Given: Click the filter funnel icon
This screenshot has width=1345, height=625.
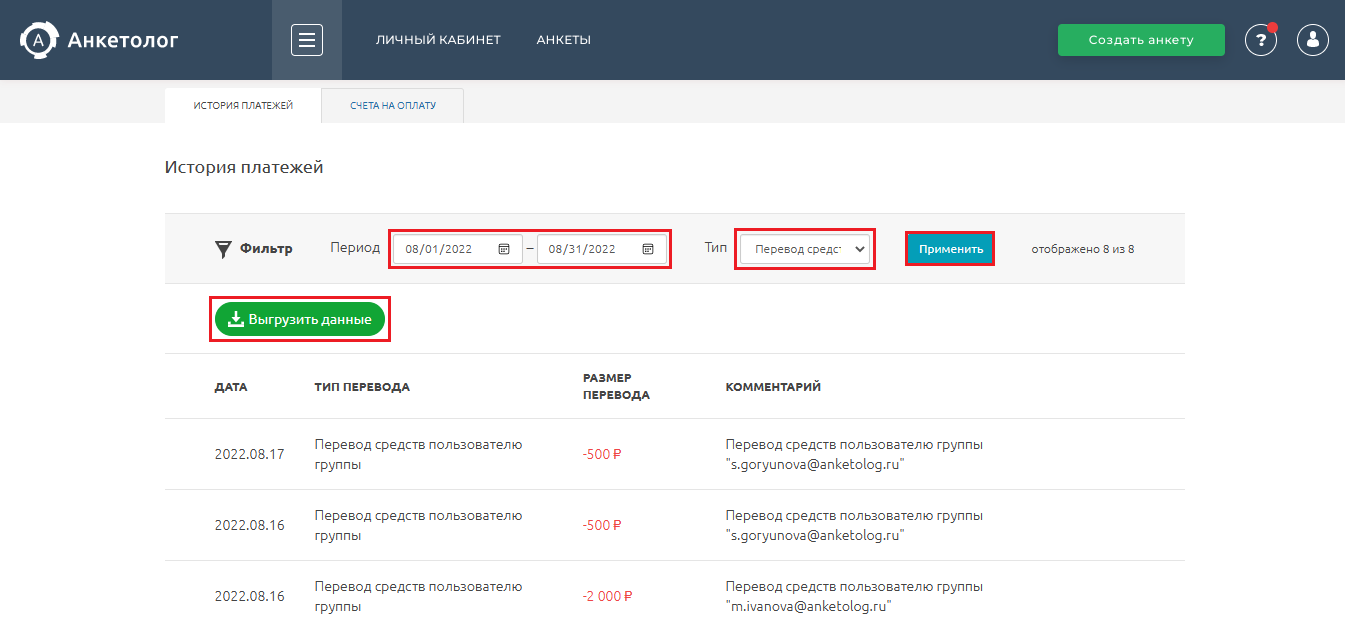Looking at the screenshot, I should click(x=225, y=249).
